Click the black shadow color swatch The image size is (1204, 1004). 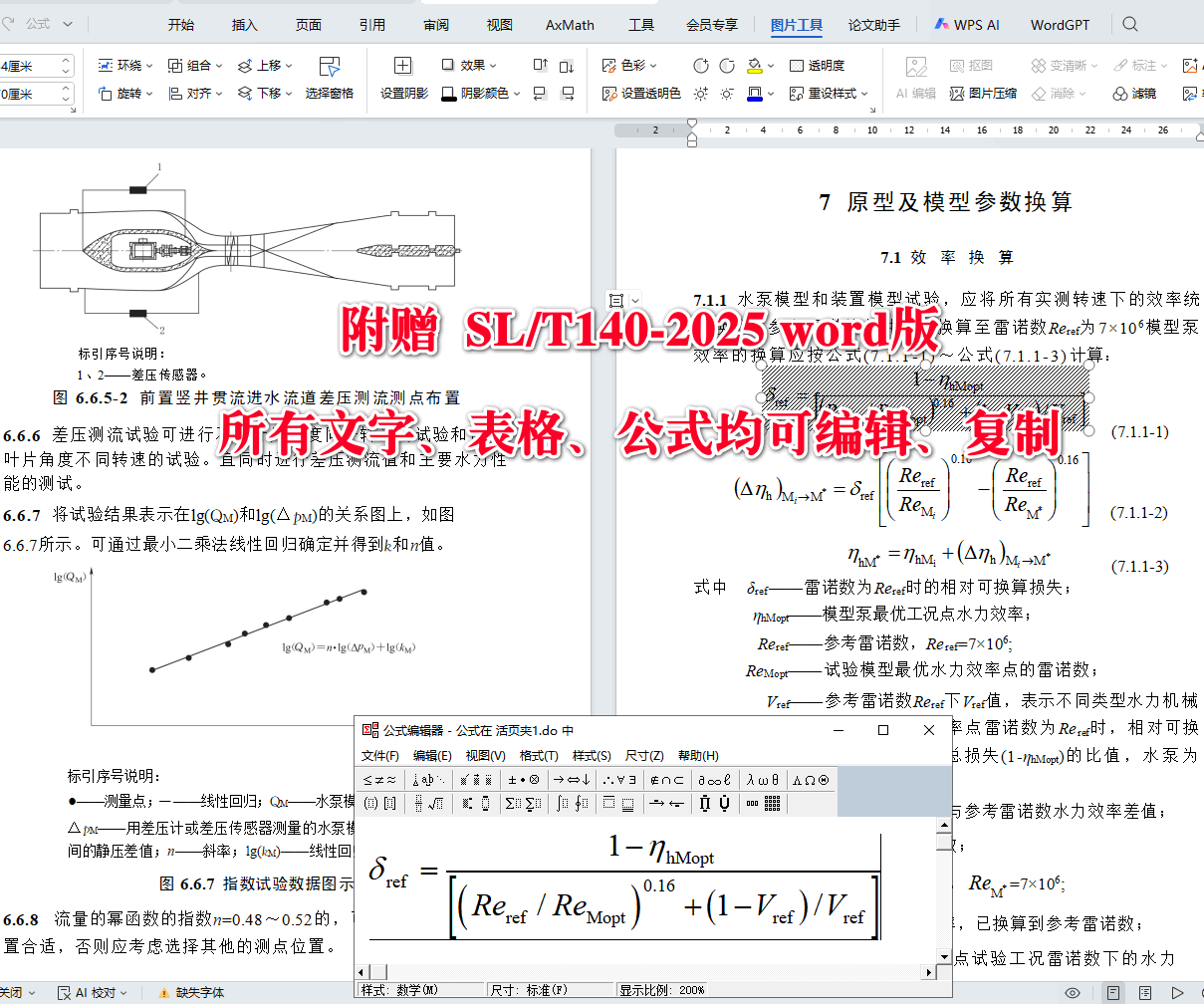tap(449, 94)
